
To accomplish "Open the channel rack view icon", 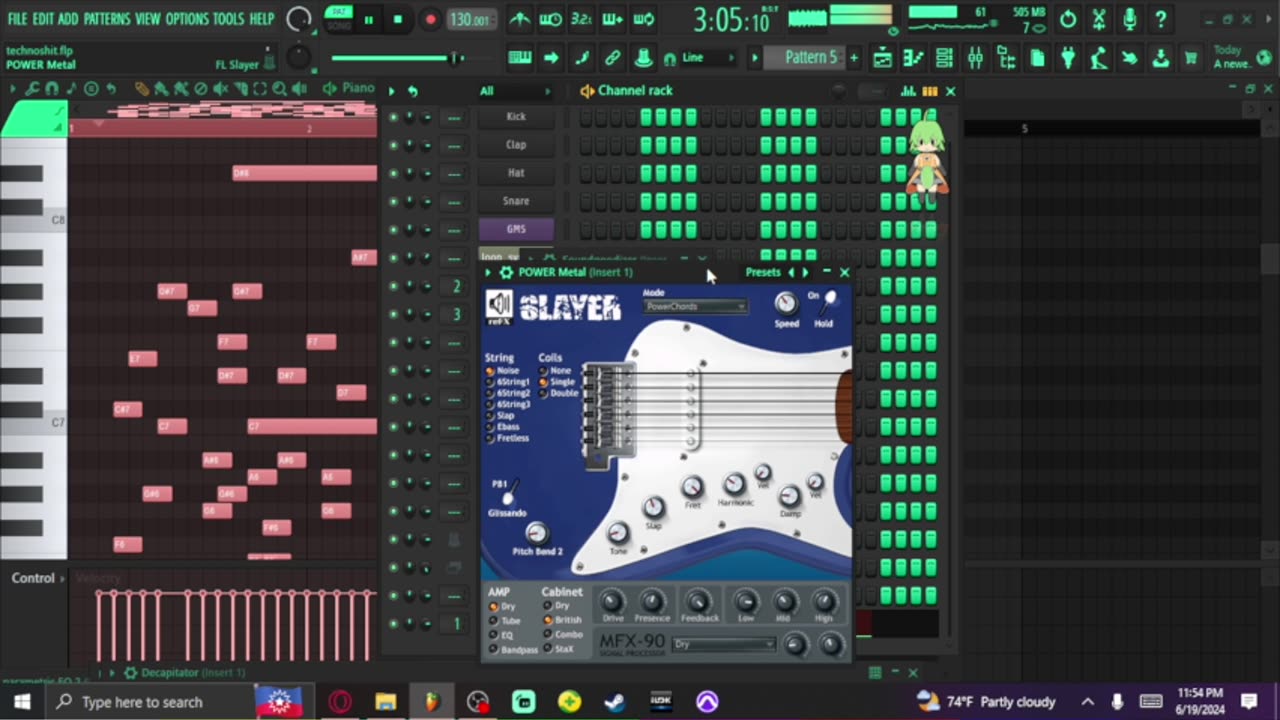I will tap(944, 58).
